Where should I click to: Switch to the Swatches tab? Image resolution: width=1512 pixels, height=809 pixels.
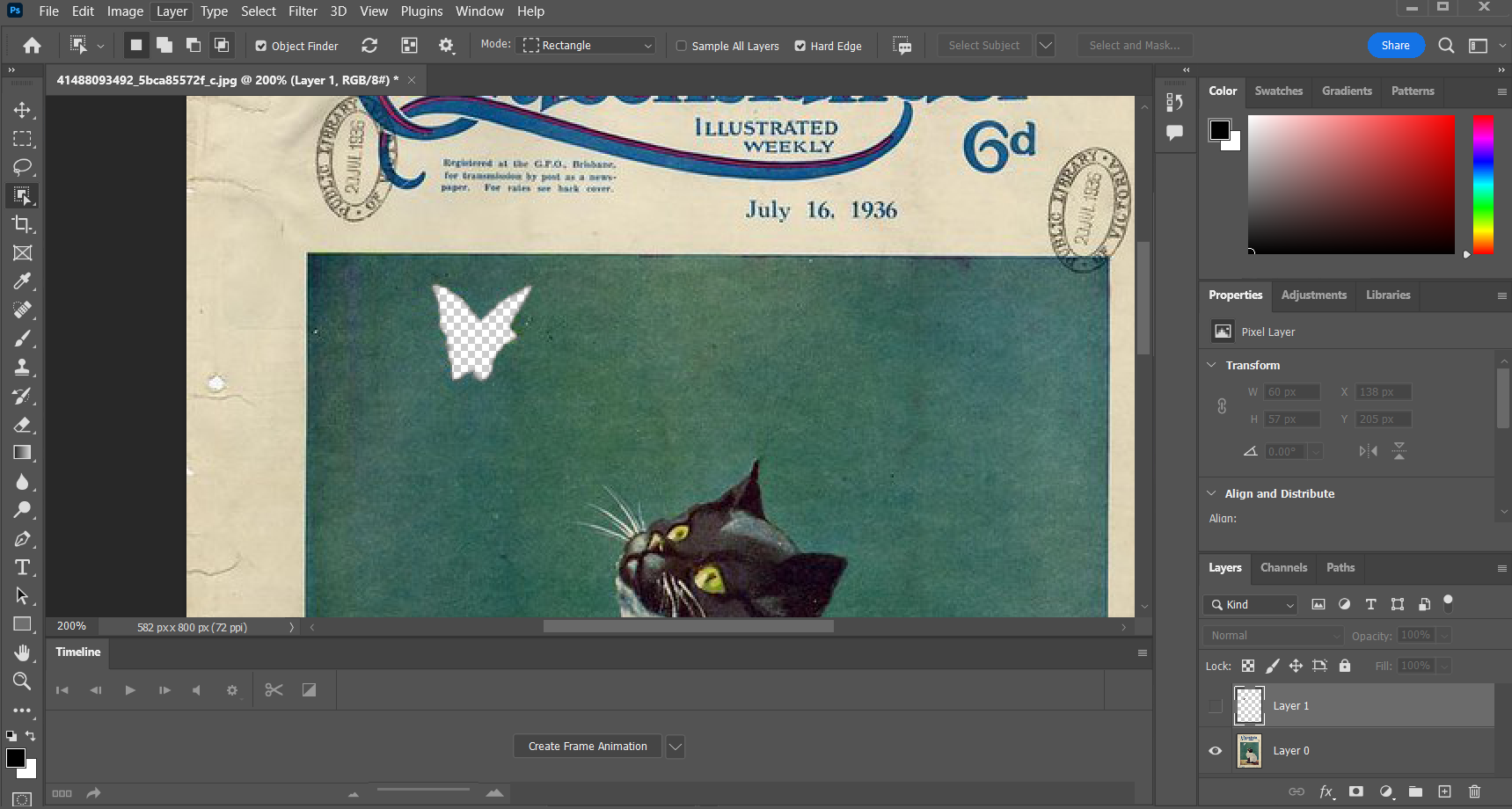[1278, 91]
